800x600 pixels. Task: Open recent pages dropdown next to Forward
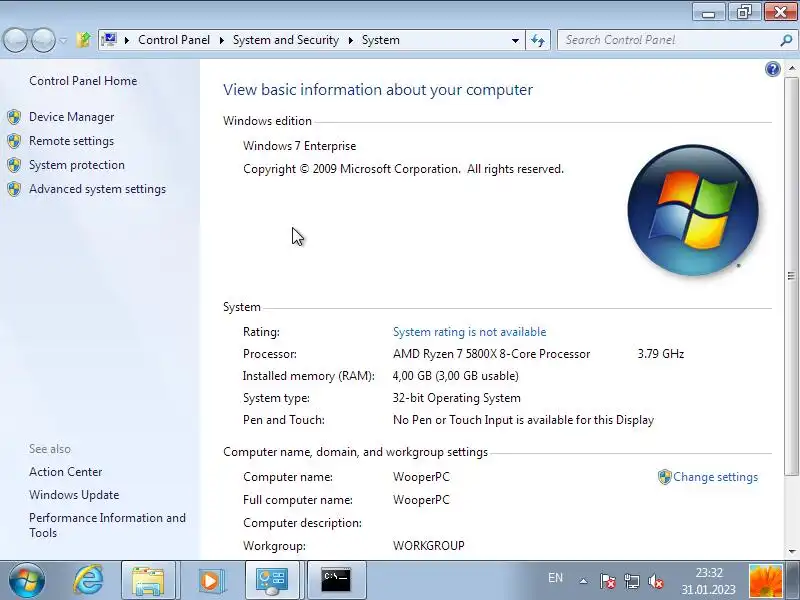point(63,40)
